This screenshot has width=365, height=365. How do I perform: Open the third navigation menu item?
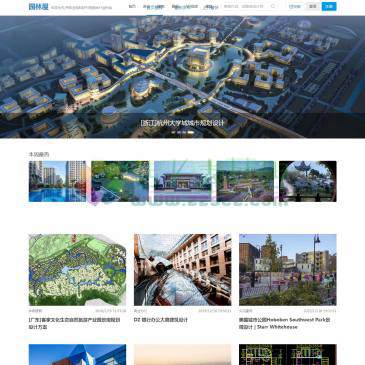(185, 7)
